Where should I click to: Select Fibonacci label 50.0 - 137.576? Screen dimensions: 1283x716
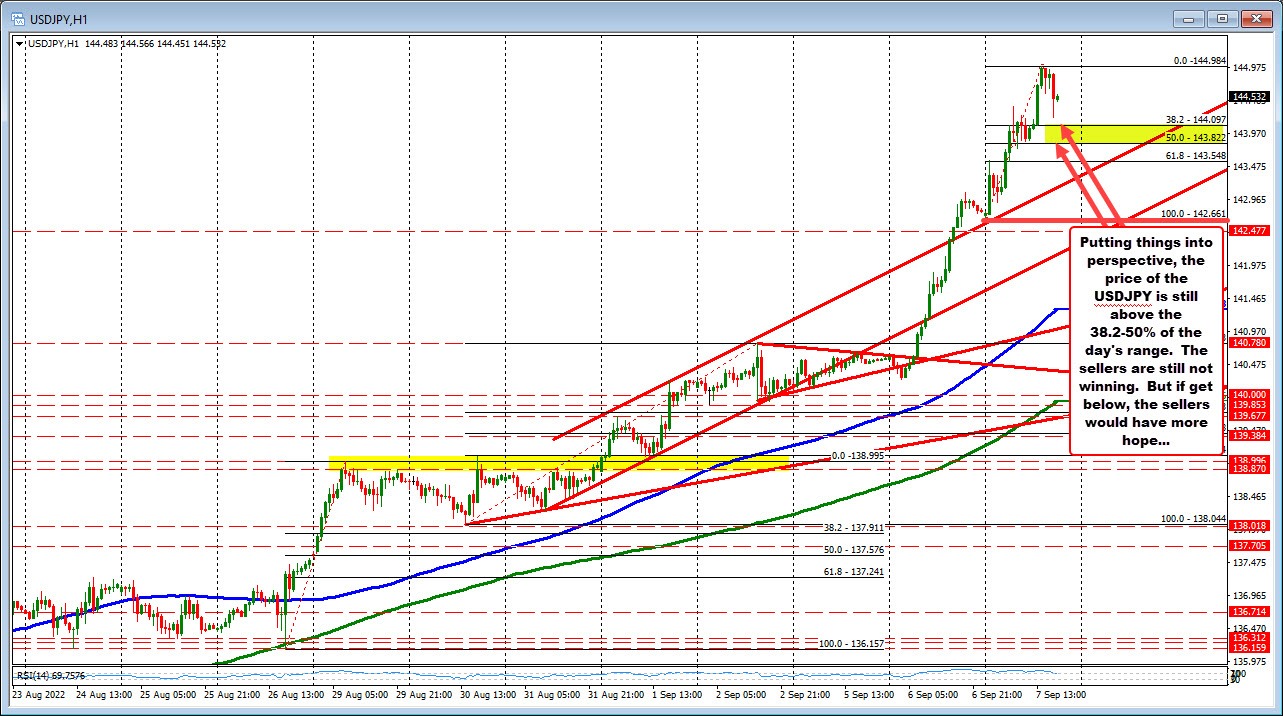[x=854, y=550]
